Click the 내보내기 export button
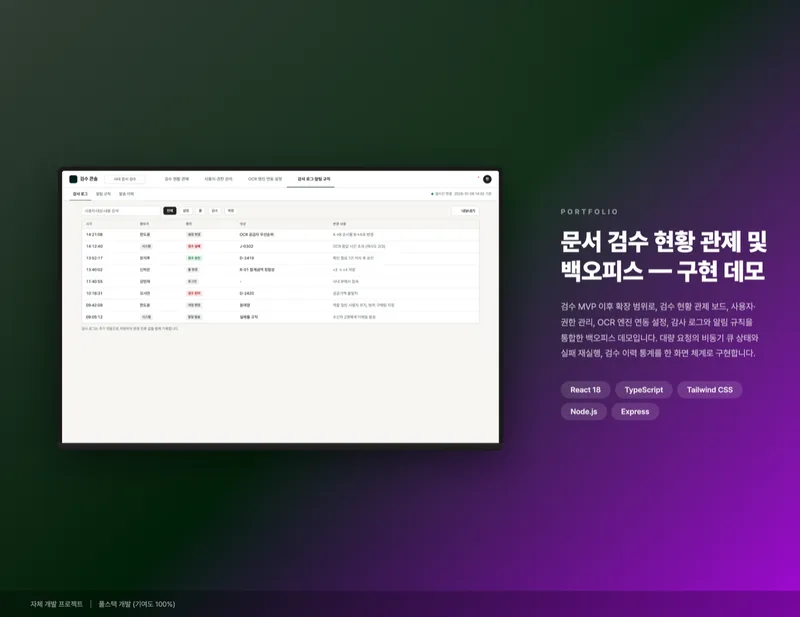Screen dimensions: 800x617 click(465, 211)
